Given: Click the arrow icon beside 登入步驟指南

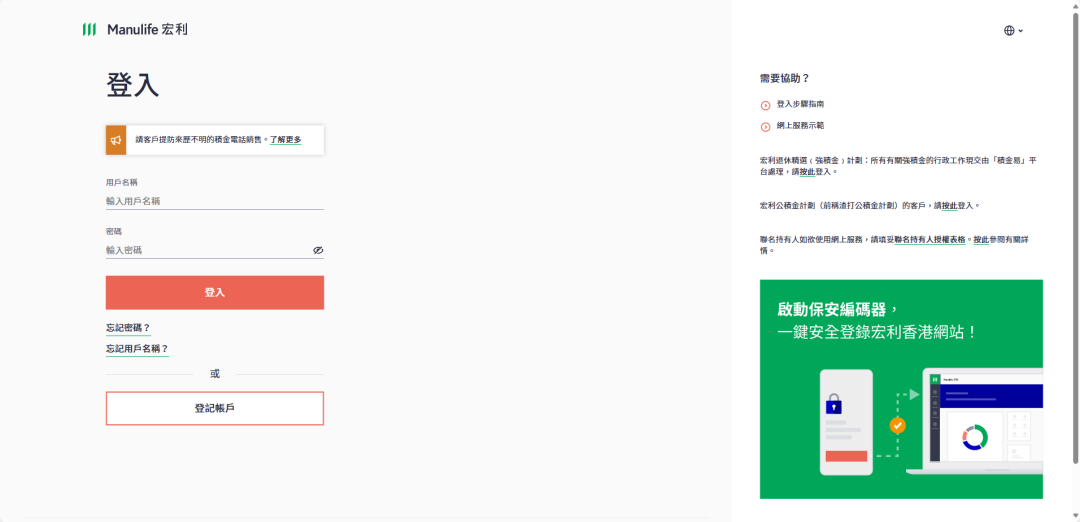Looking at the screenshot, I should pos(766,105).
